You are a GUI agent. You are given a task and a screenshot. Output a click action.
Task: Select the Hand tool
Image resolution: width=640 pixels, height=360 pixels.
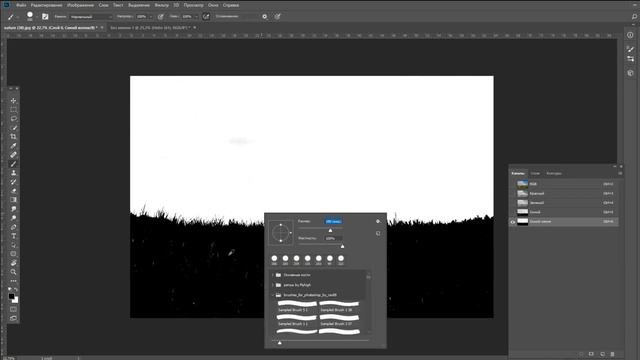(x=13, y=263)
